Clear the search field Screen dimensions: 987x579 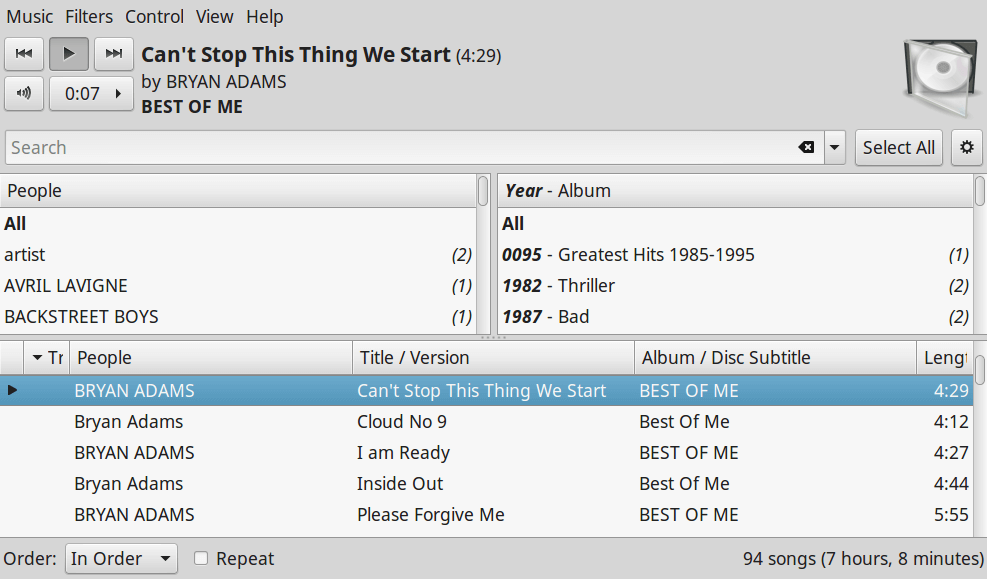tap(806, 148)
